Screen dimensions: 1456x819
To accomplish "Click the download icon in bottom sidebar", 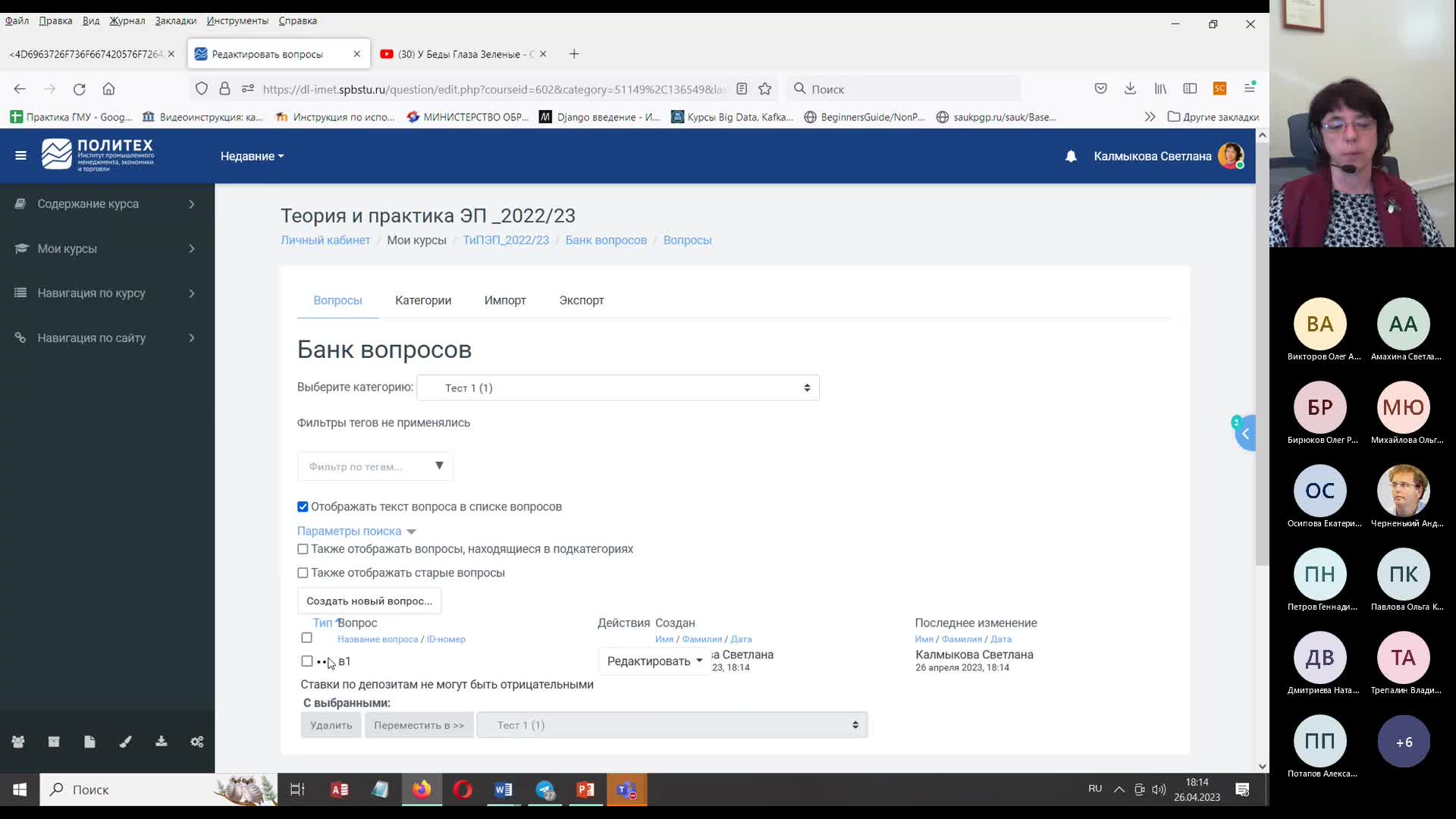I will point(161,742).
